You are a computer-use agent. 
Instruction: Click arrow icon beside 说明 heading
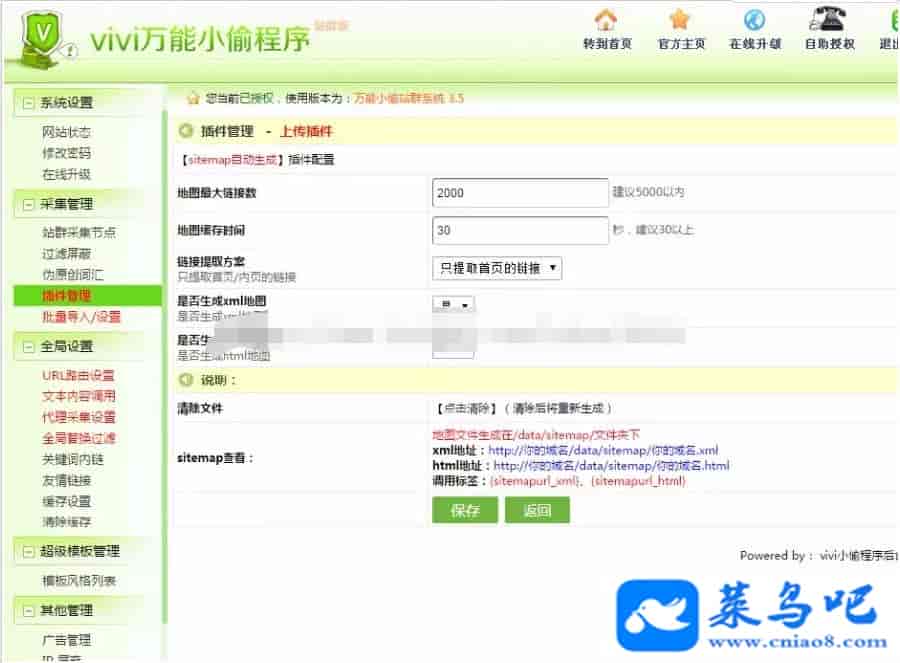pyautogui.click(x=185, y=380)
